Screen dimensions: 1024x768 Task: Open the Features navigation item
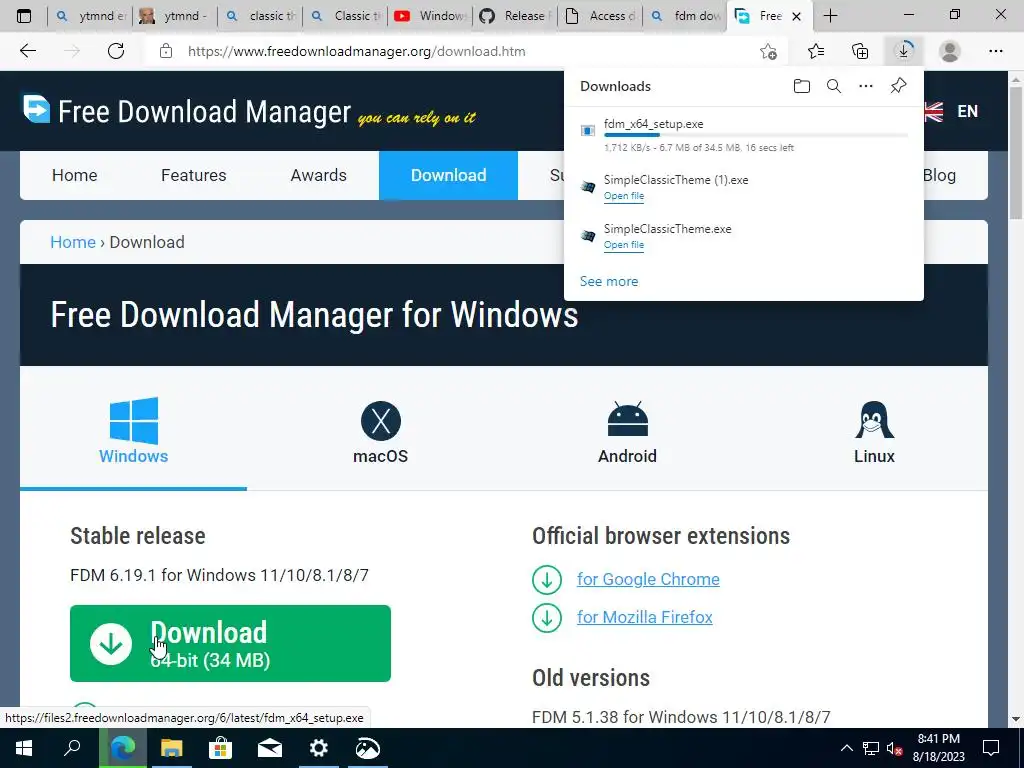tap(193, 175)
